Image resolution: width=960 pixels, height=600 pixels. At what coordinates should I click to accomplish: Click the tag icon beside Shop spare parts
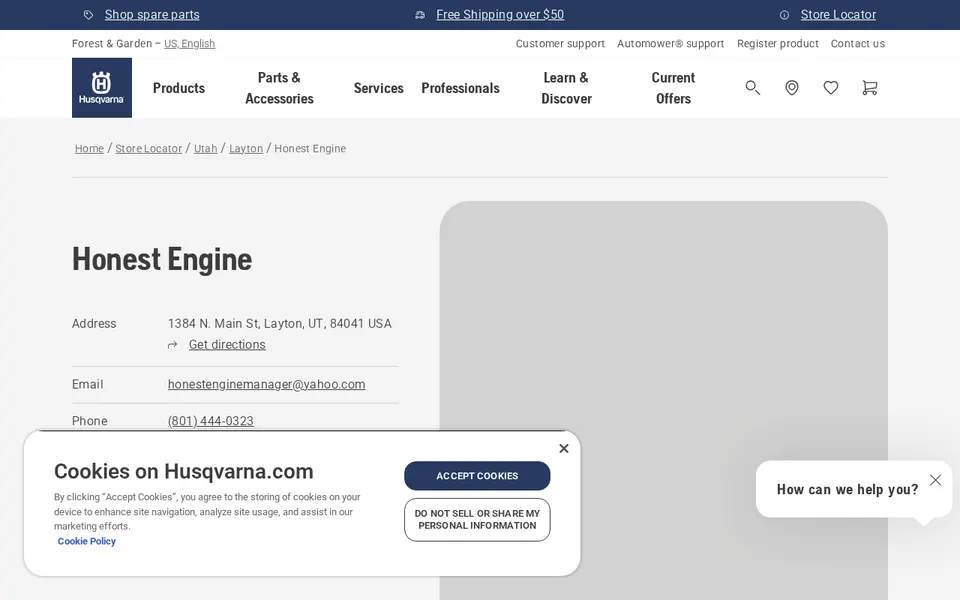point(89,15)
